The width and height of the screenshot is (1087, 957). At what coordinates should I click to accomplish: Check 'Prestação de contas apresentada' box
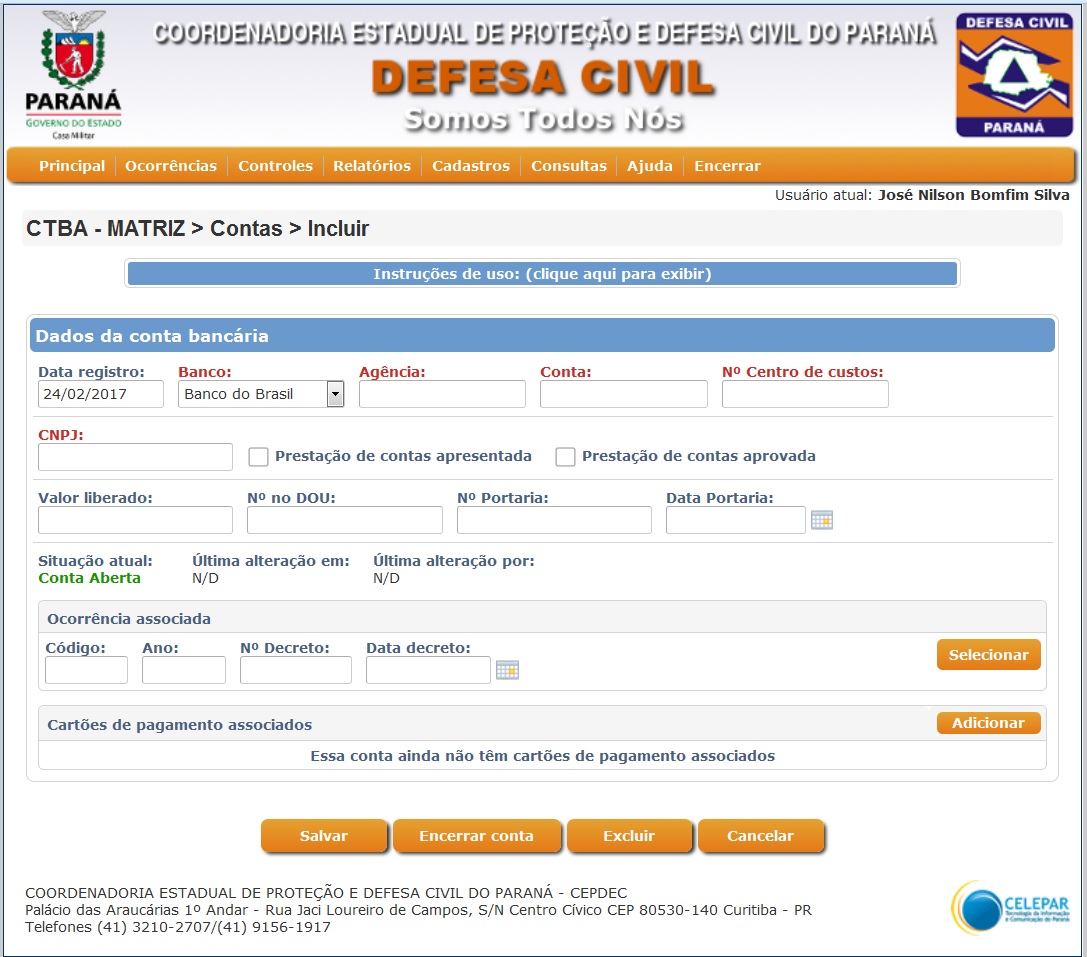click(x=259, y=457)
